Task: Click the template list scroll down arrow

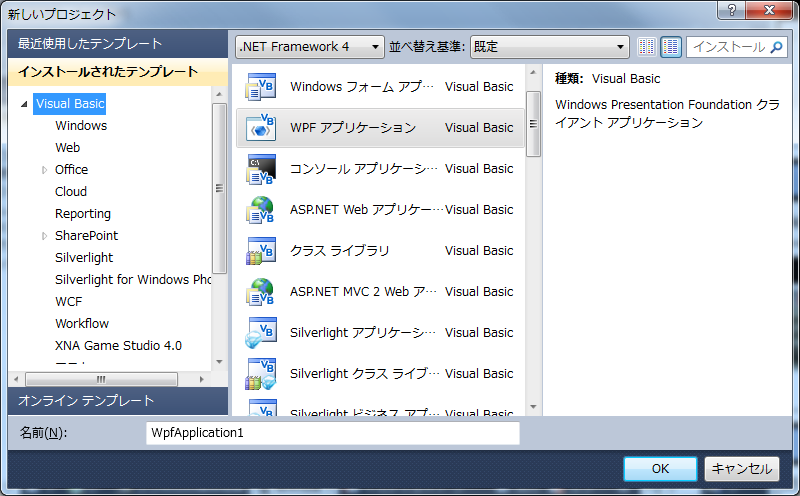Action: 533,407
